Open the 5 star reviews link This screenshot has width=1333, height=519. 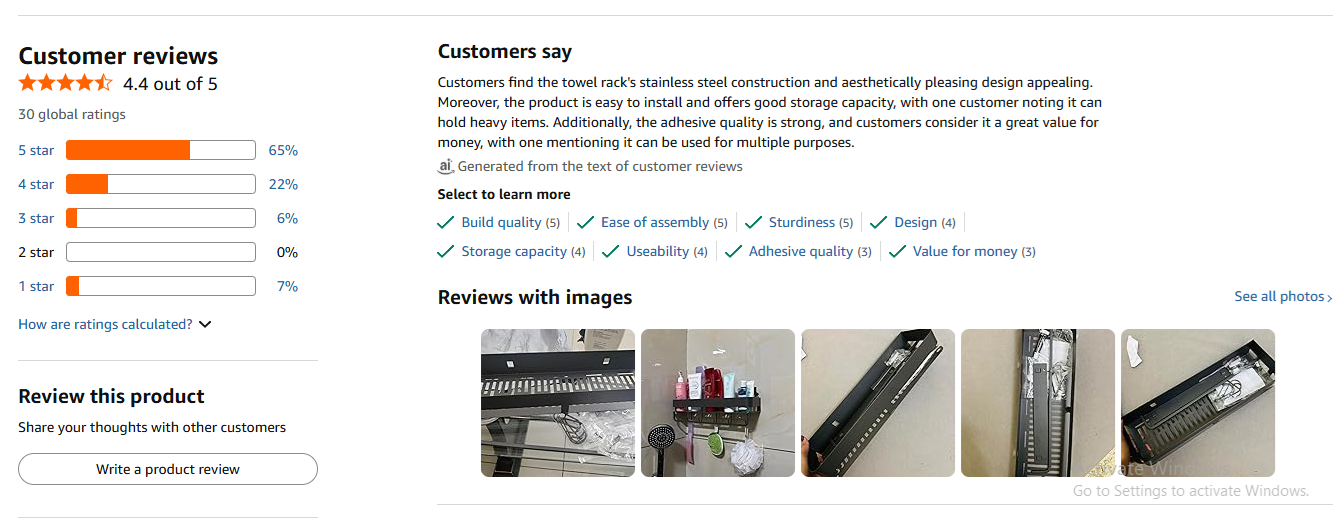36,150
